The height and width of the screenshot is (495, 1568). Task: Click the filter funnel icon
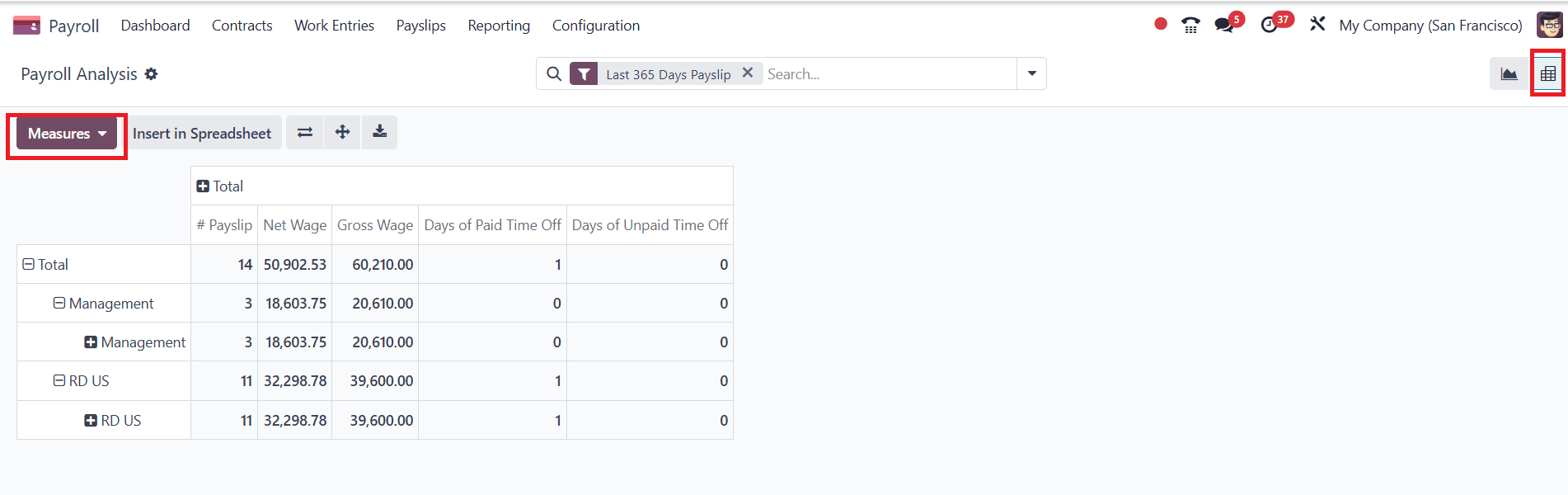pos(584,74)
